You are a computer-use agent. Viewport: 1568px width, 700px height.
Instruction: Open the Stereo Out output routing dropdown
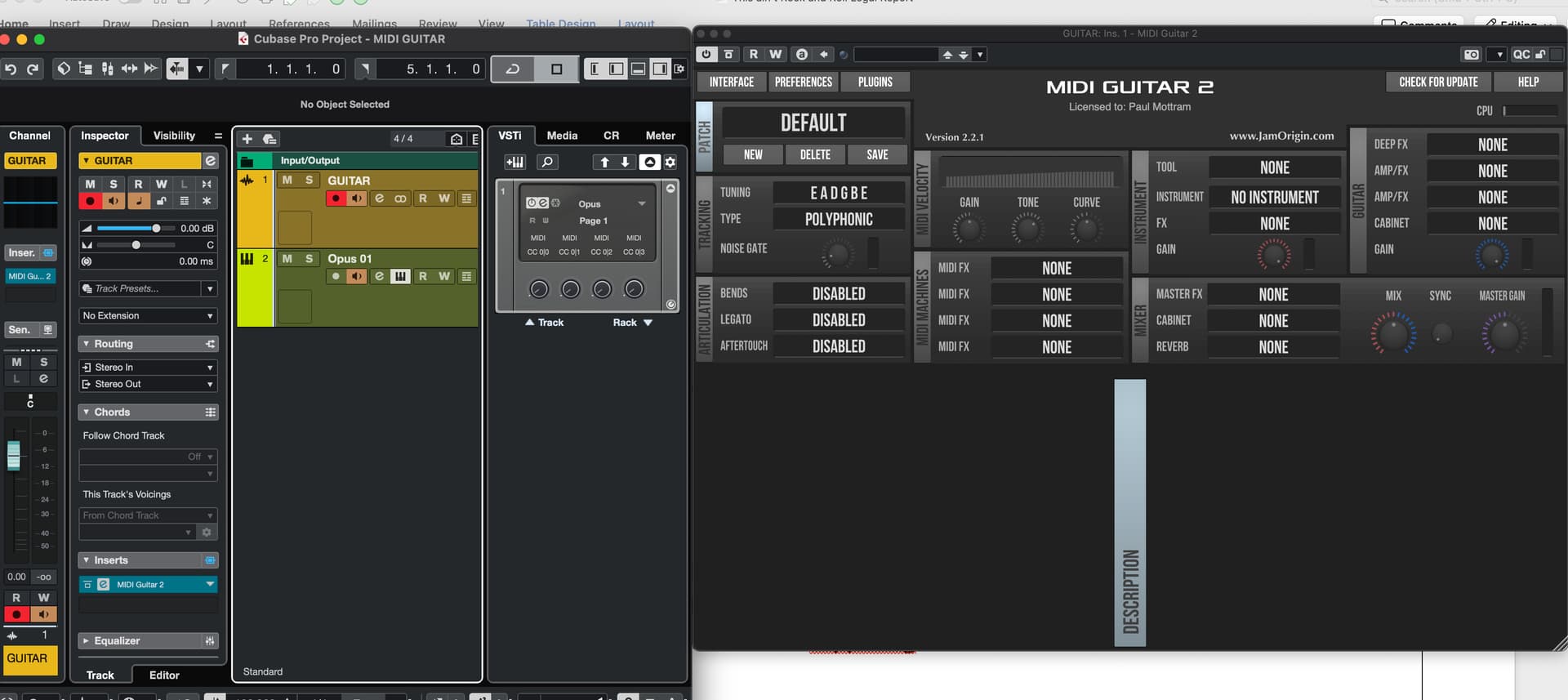pos(148,384)
